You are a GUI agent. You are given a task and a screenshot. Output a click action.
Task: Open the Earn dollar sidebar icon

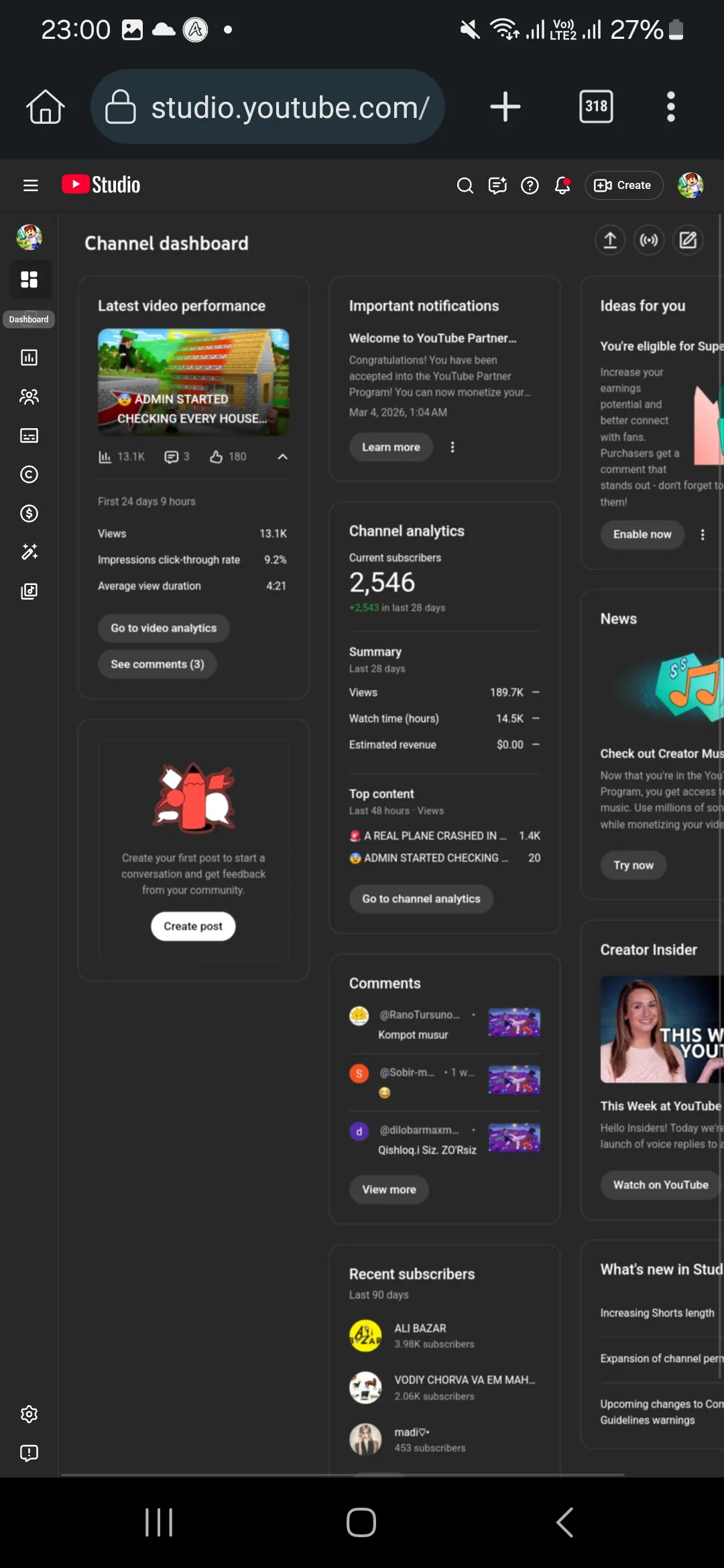(29, 513)
